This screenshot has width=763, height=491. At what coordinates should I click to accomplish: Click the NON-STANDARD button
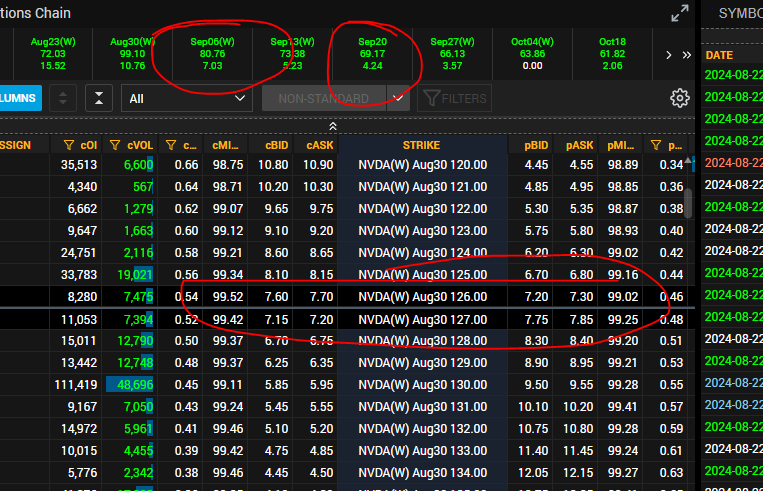tap(324, 98)
